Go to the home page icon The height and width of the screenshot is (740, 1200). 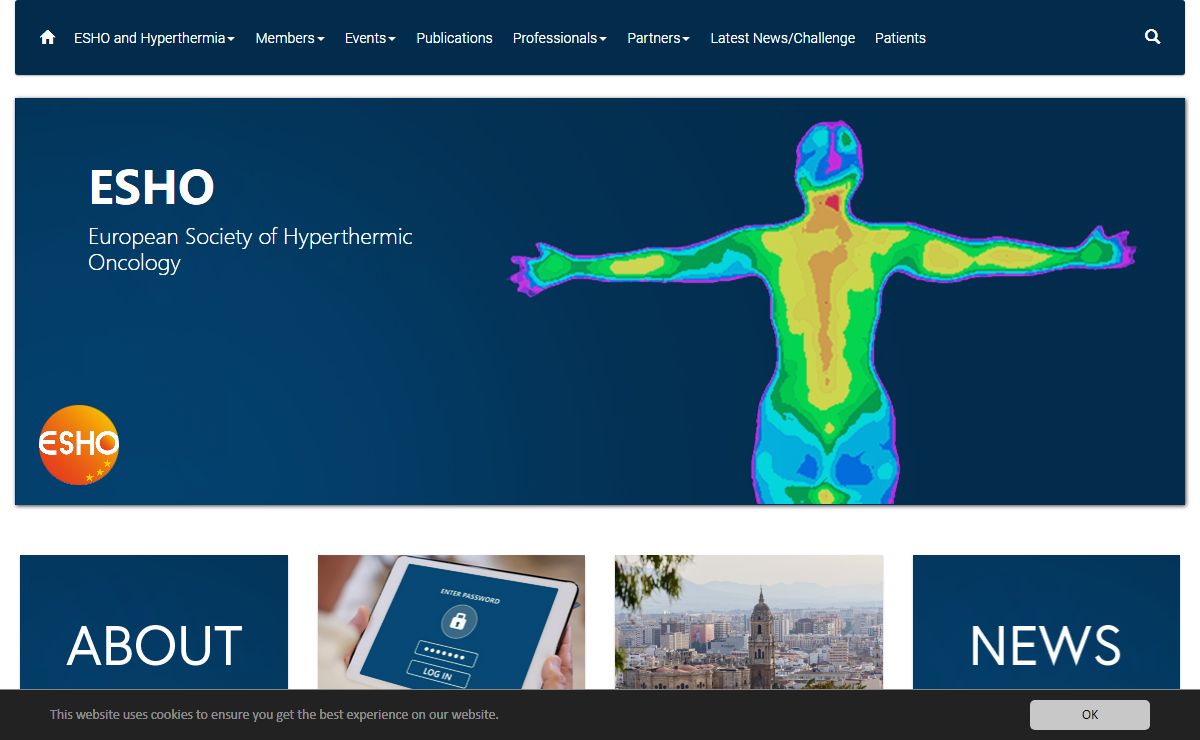click(x=47, y=38)
